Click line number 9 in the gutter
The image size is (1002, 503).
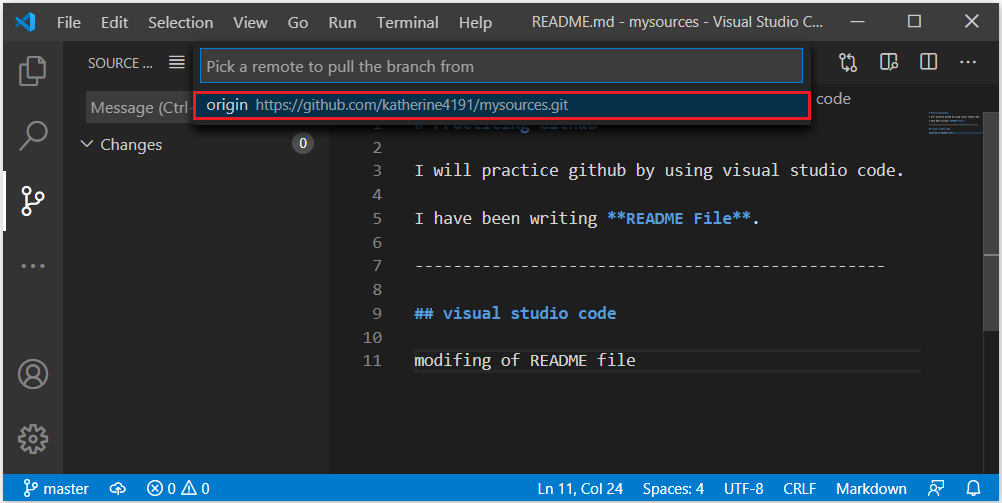tap(376, 313)
